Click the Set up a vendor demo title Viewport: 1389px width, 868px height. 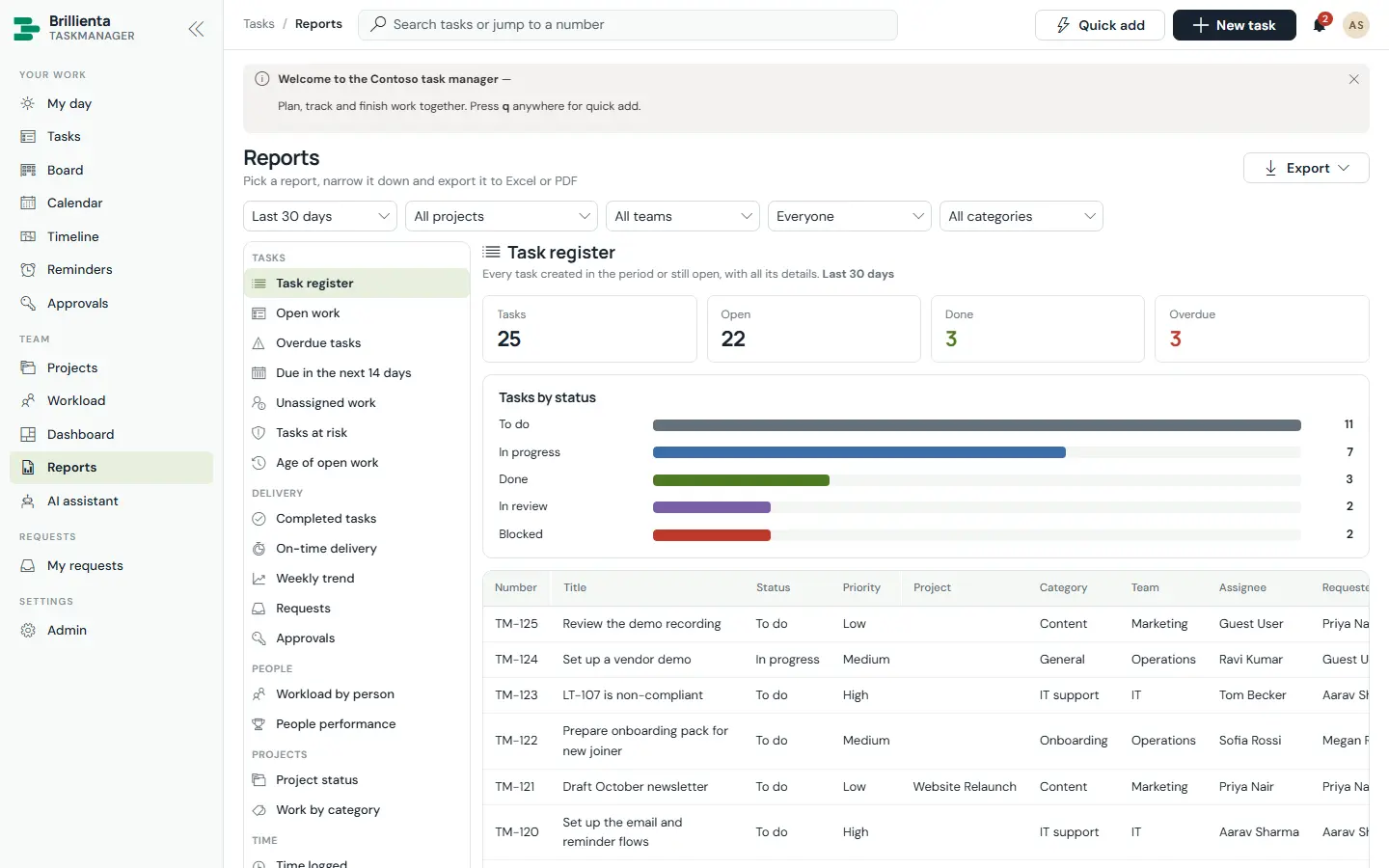pyautogui.click(x=627, y=660)
